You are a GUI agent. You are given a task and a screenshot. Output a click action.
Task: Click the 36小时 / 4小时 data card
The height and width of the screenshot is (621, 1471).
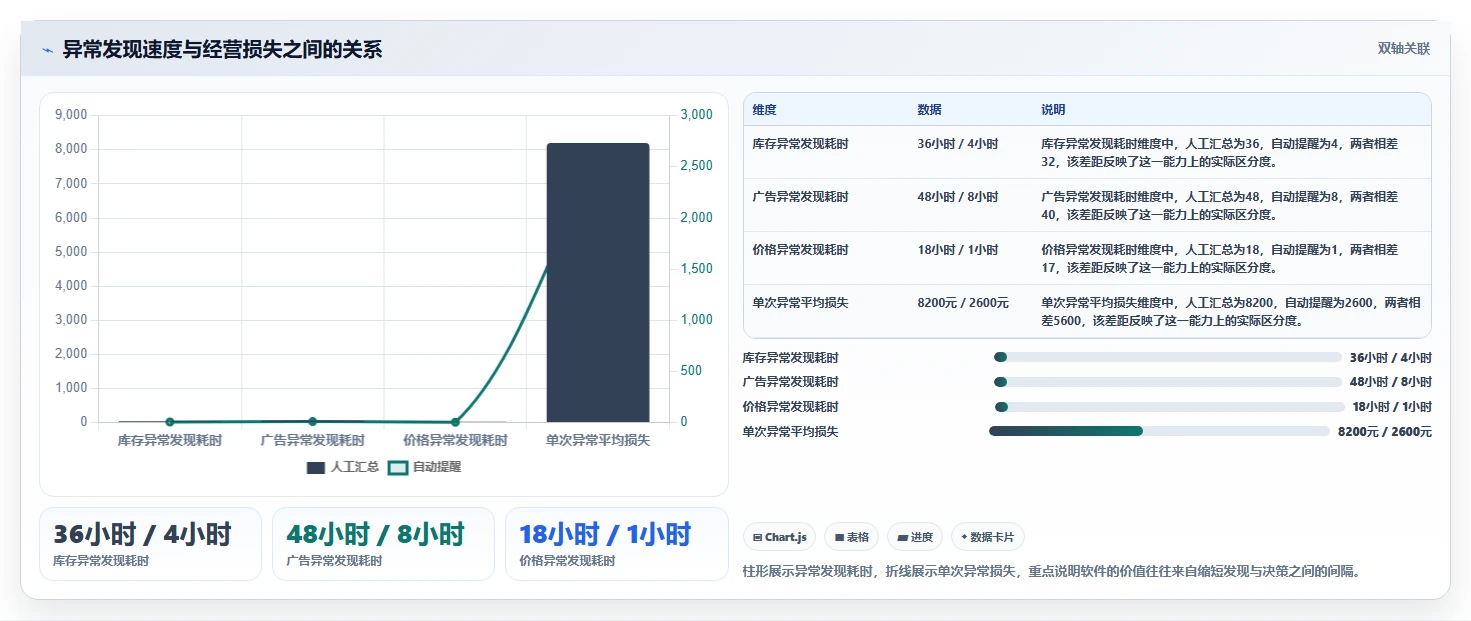tap(150, 544)
